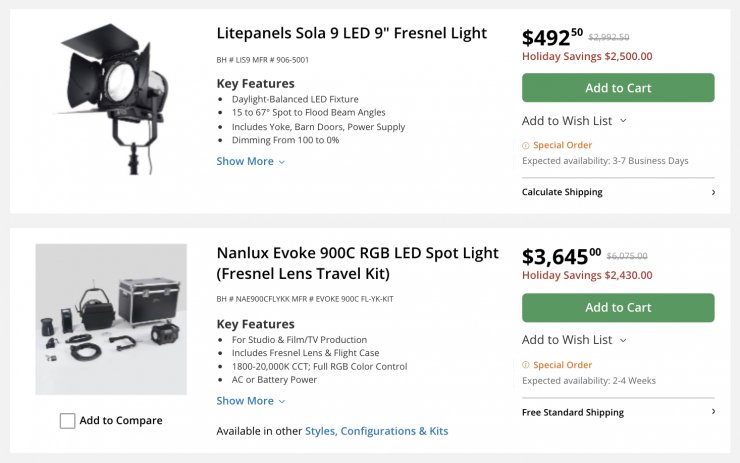Check the Add to Compare checkbox
This screenshot has height=463, width=740.
pos(68,421)
